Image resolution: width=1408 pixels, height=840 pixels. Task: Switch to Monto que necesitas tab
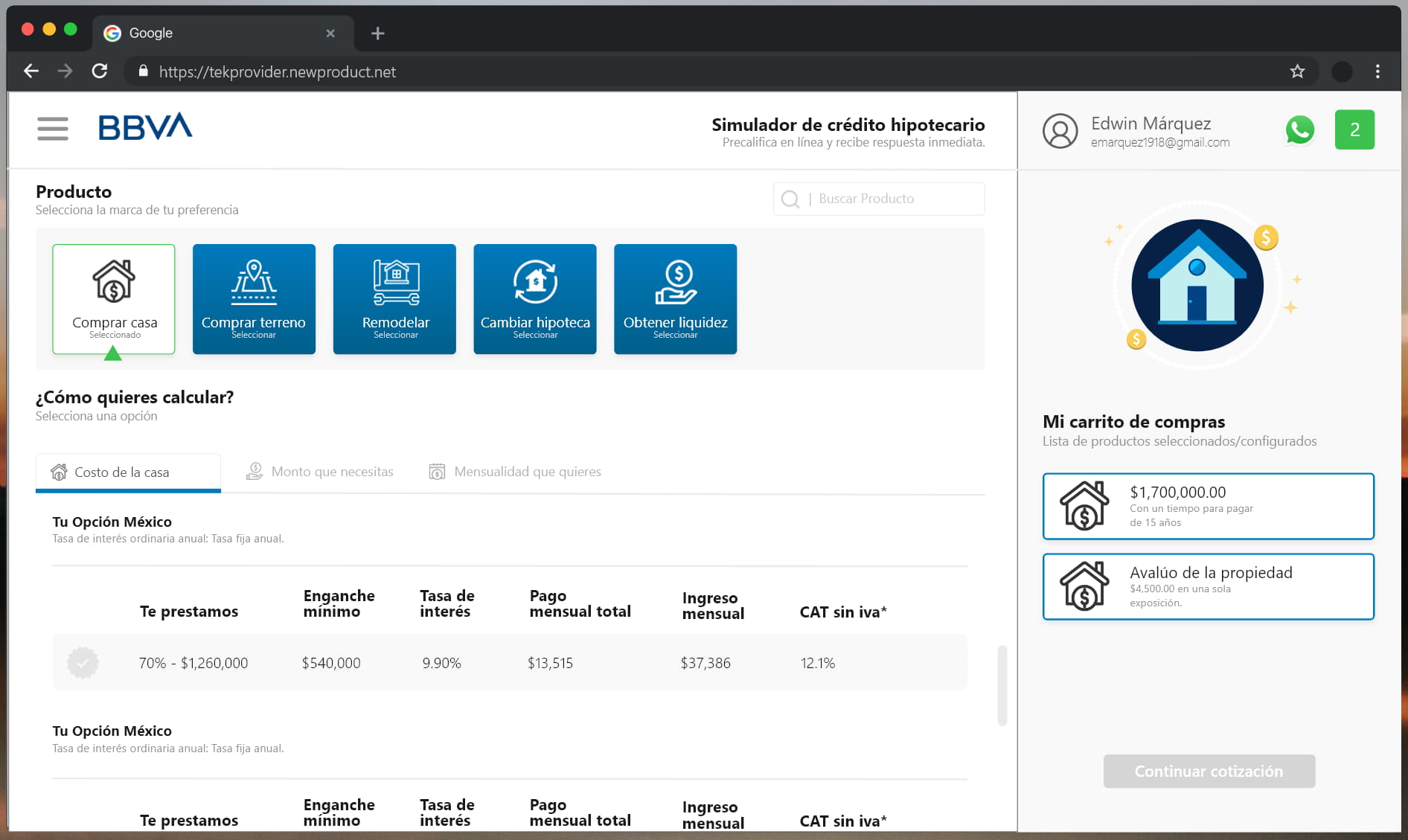coord(320,472)
